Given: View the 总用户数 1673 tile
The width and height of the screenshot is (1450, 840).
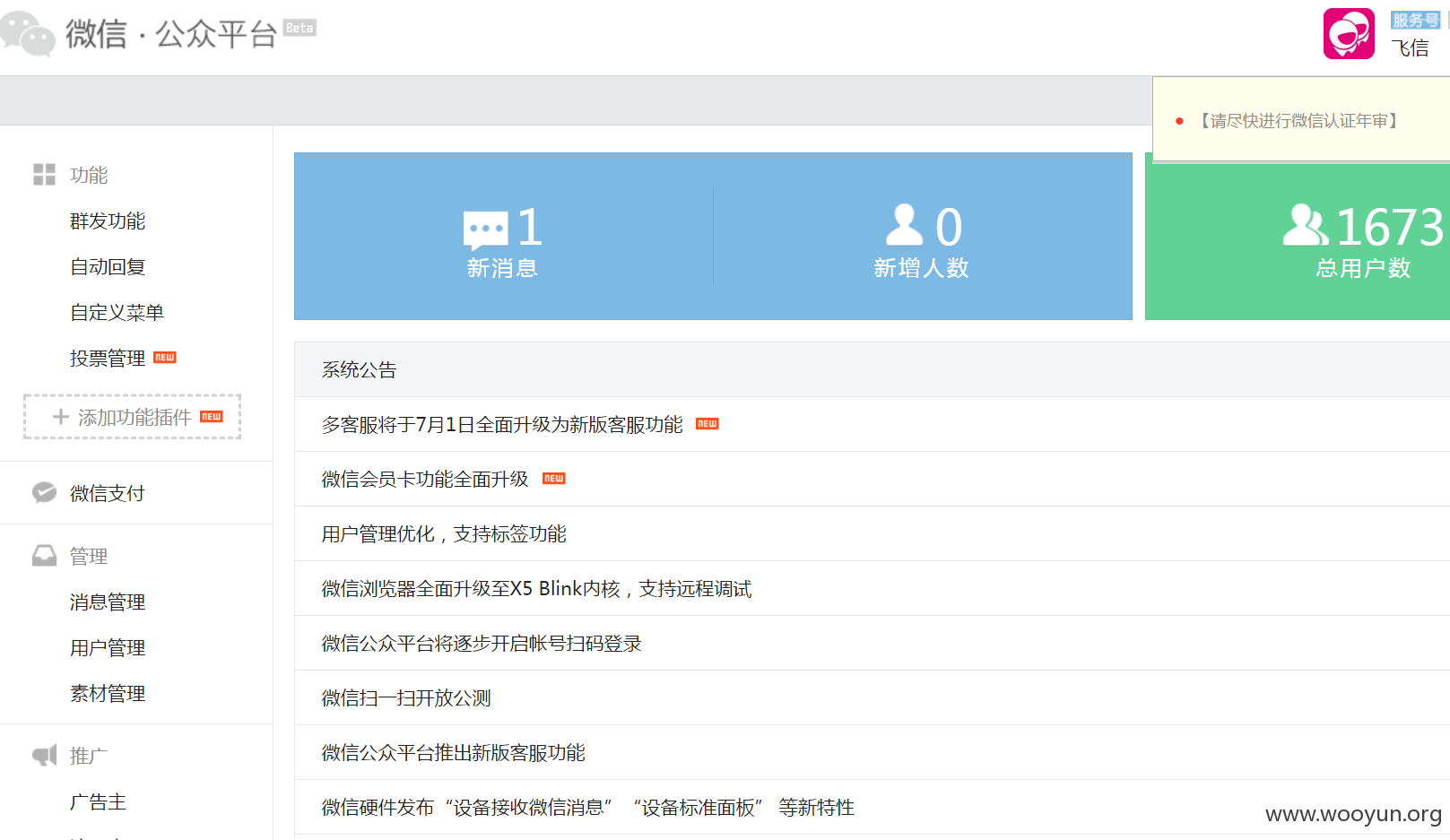Looking at the screenshot, I should click(1298, 237).
